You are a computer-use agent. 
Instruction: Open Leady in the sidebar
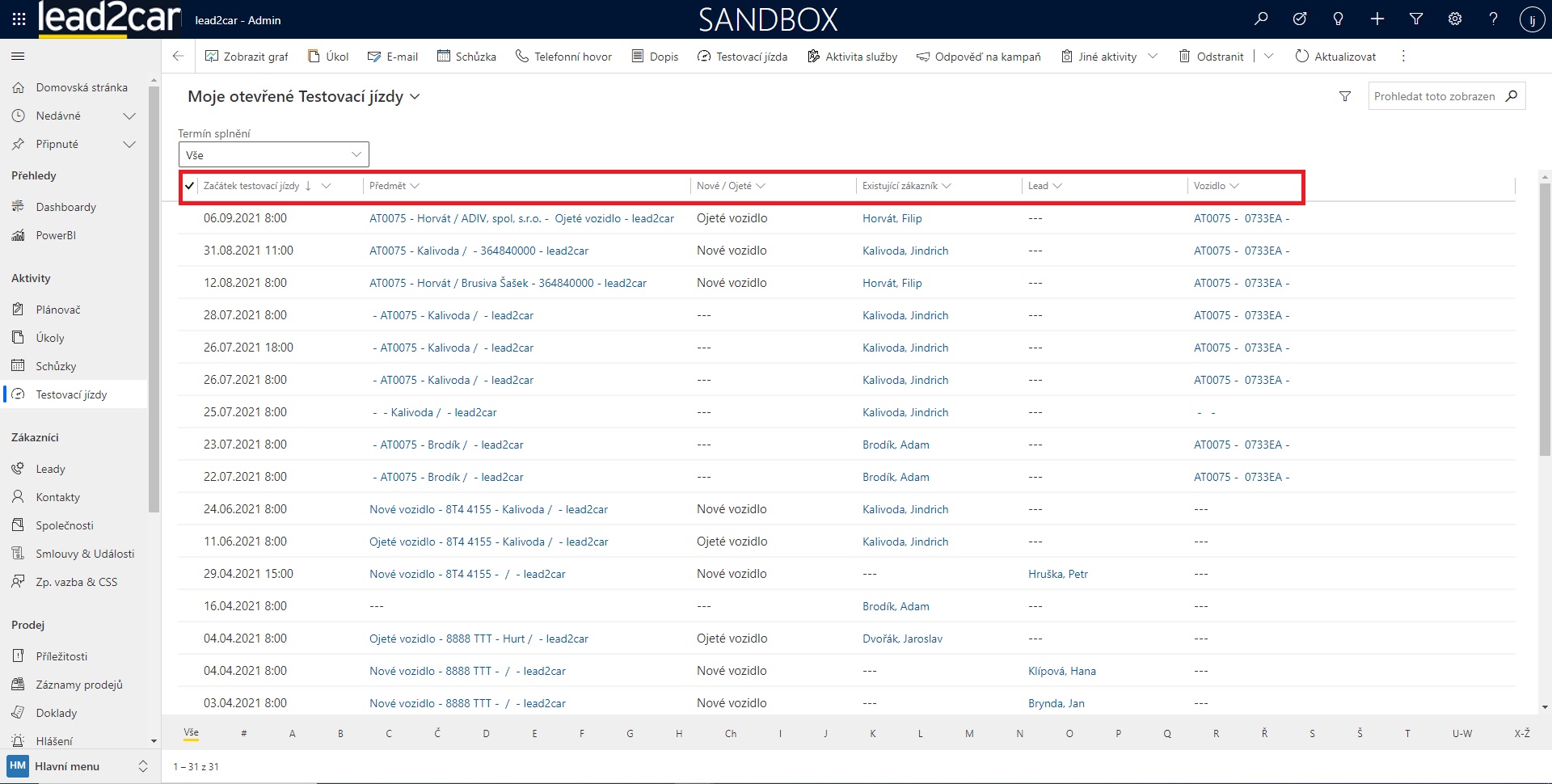[x=50, y=469]
